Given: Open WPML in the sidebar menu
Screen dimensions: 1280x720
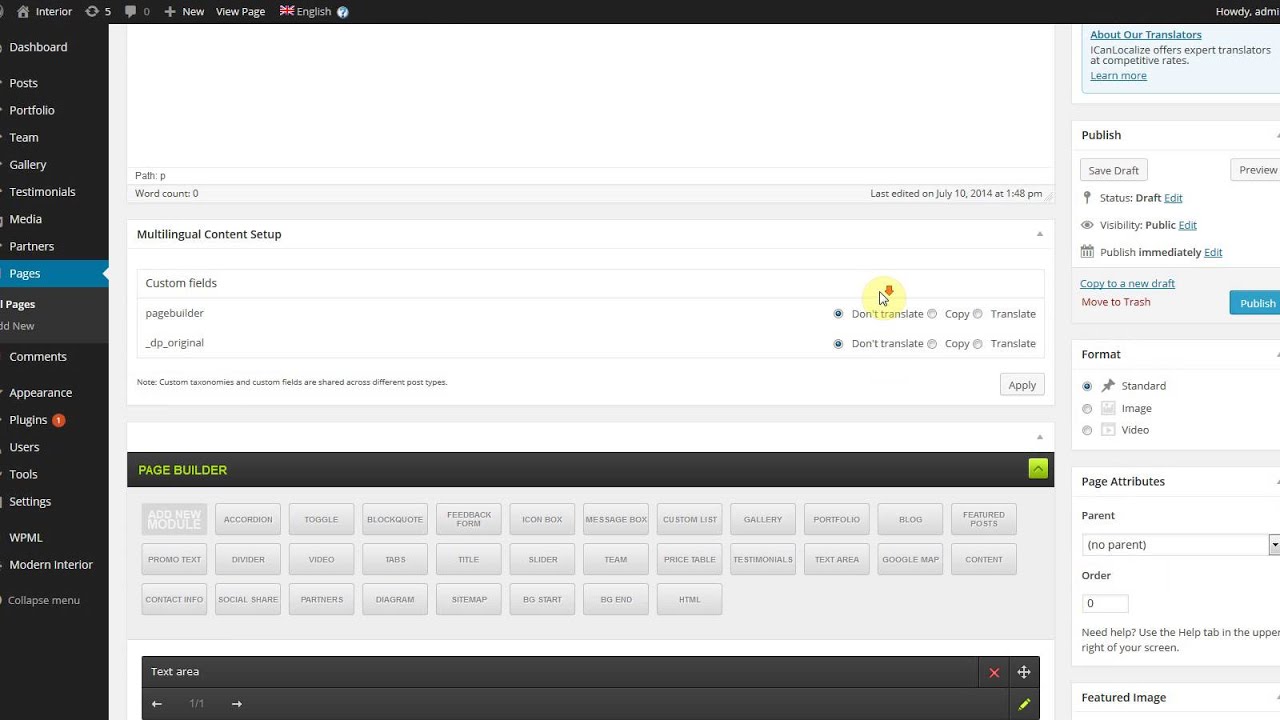Looking at the screenshot, I should [x=26, y=537].
